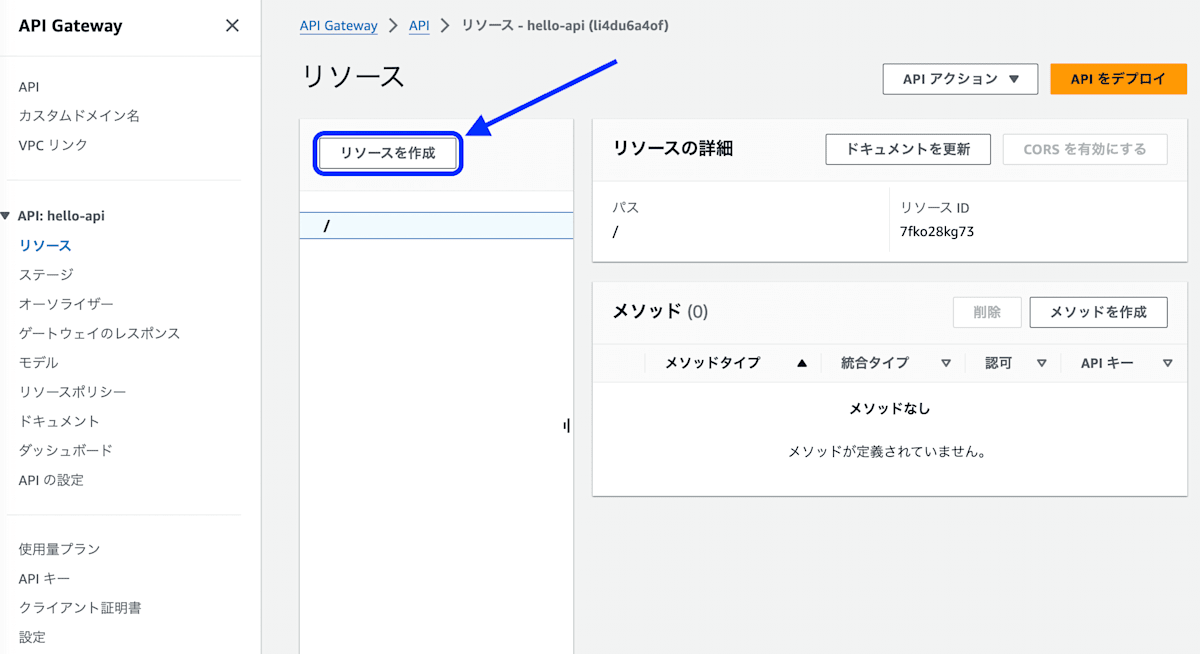Open the API アクション dropdown

[960, 79]
